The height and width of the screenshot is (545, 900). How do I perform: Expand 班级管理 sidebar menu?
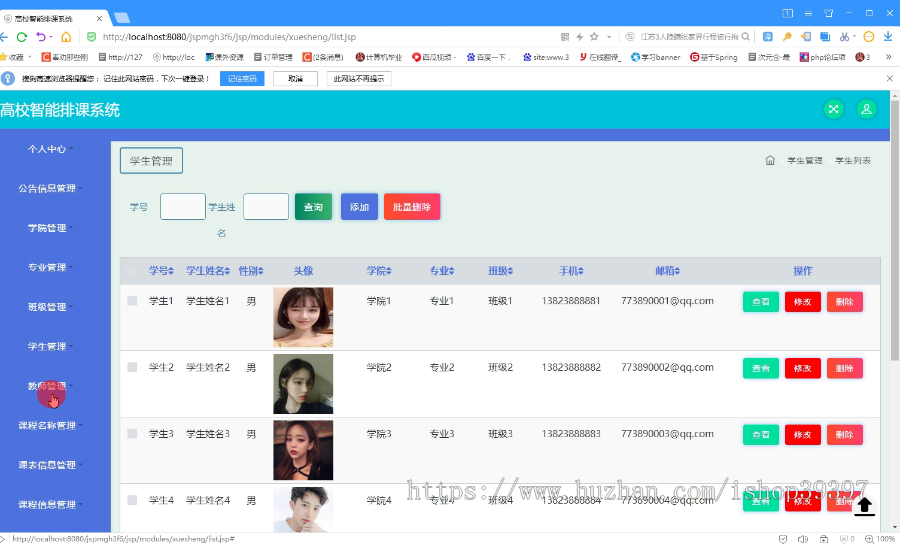click(51, 307)
